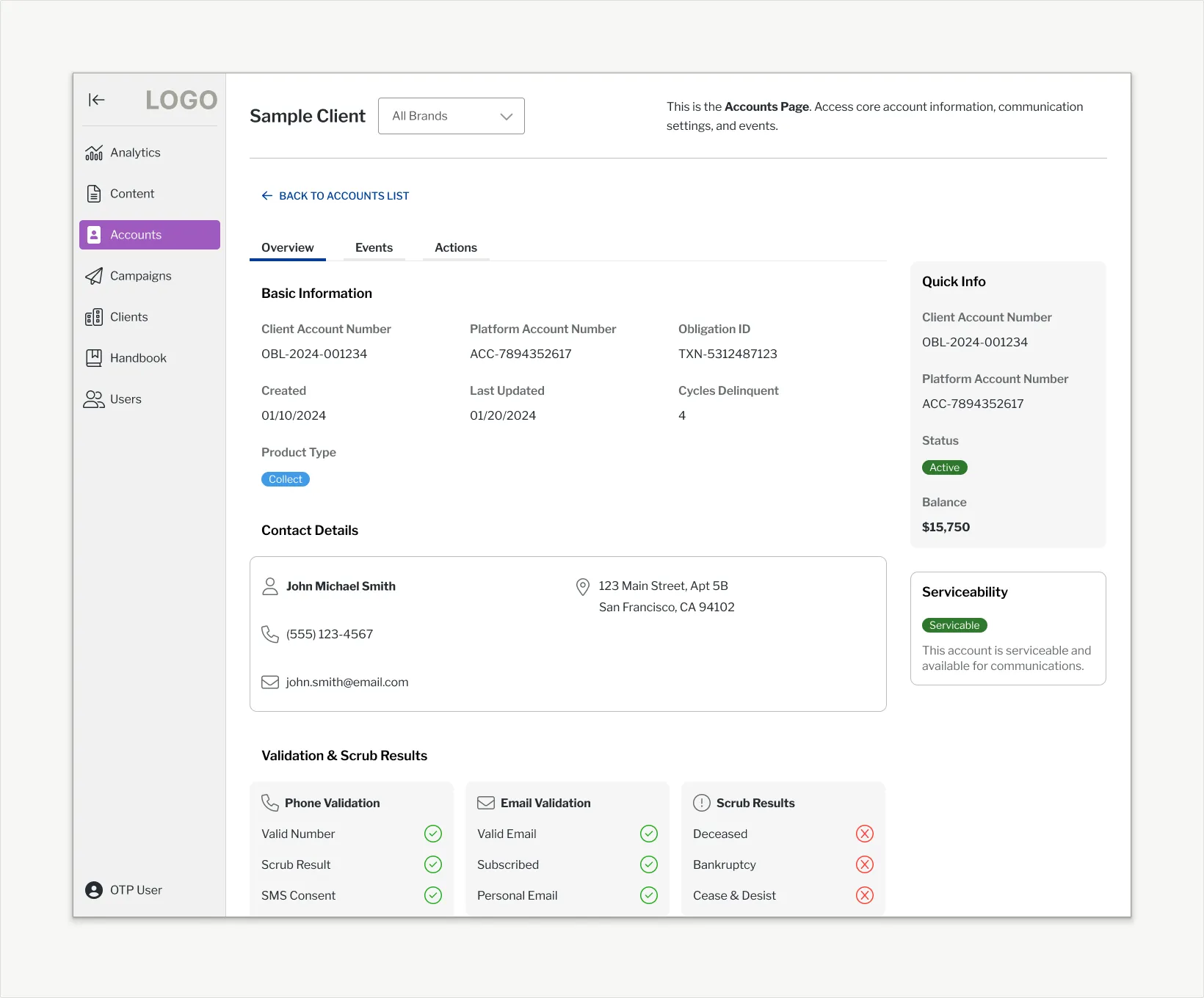
Task: Click the Validation & Scrub Results heading
Action: point(344,756)
